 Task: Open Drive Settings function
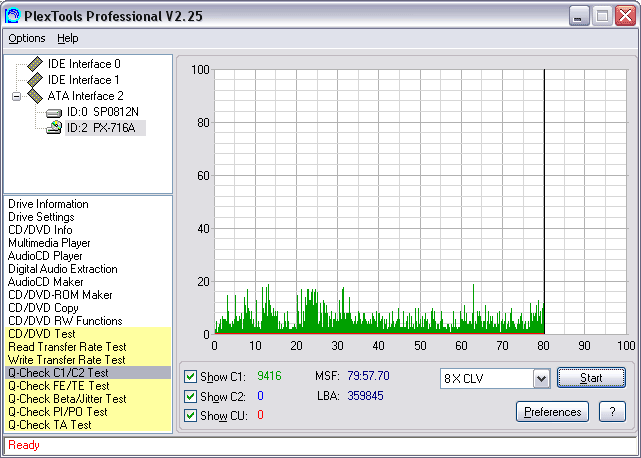click(41, 217)
